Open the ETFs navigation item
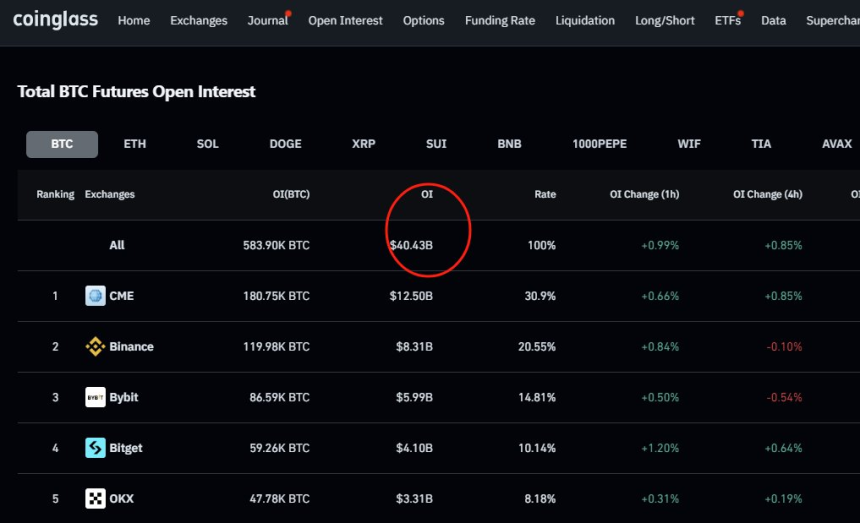The width and height of the screenshot is (860, 523). tap(727, 21)
